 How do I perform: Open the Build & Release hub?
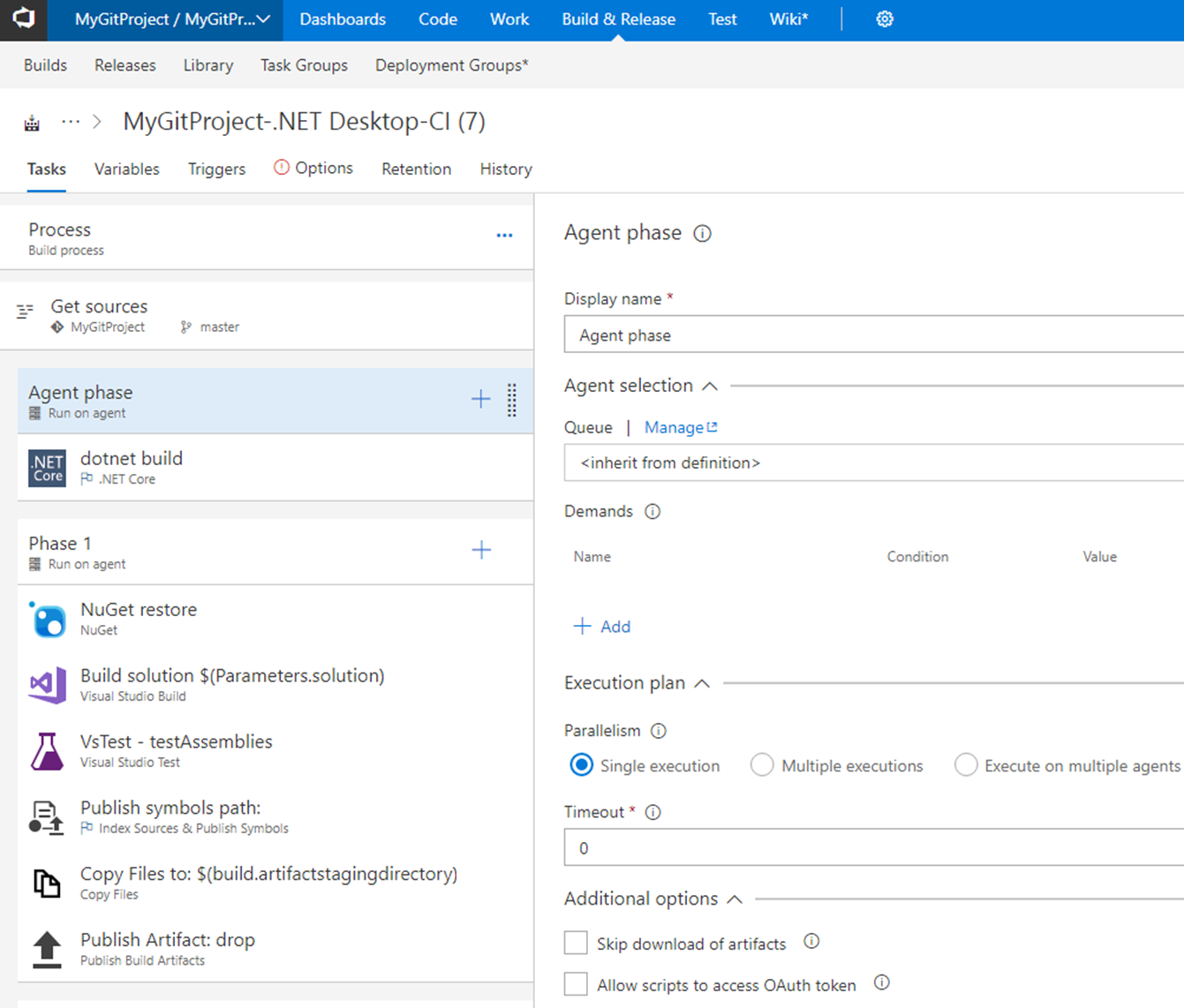(619, 19)
